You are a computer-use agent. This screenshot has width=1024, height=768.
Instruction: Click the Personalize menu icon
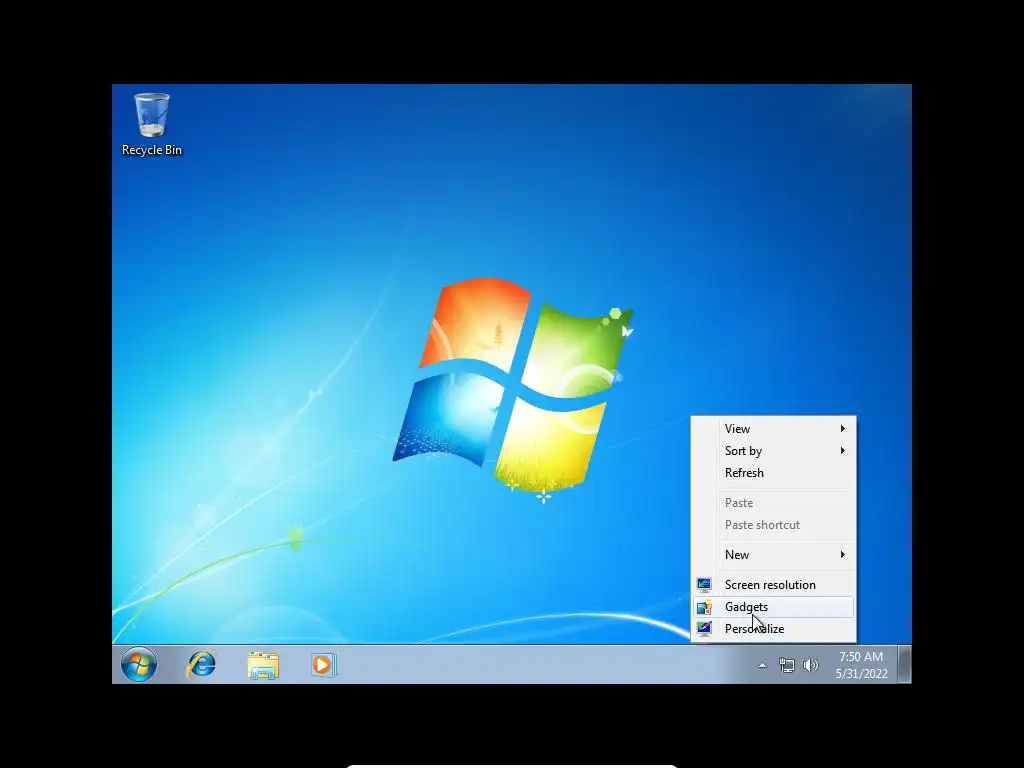tap(704, 629)
